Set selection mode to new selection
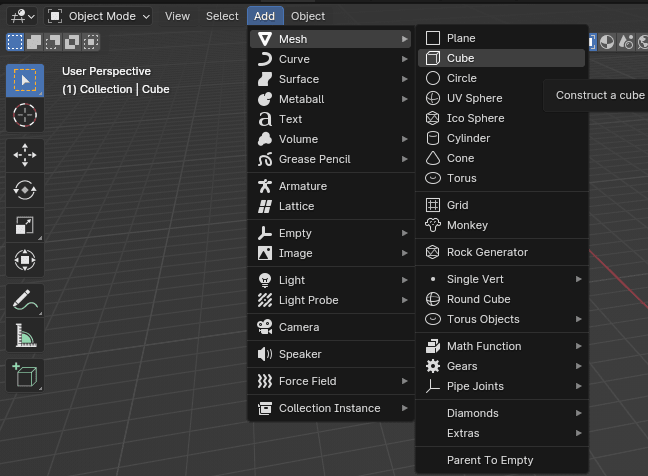Image resolution: width=648 pixels, height=476 pixels. [15, 42]
